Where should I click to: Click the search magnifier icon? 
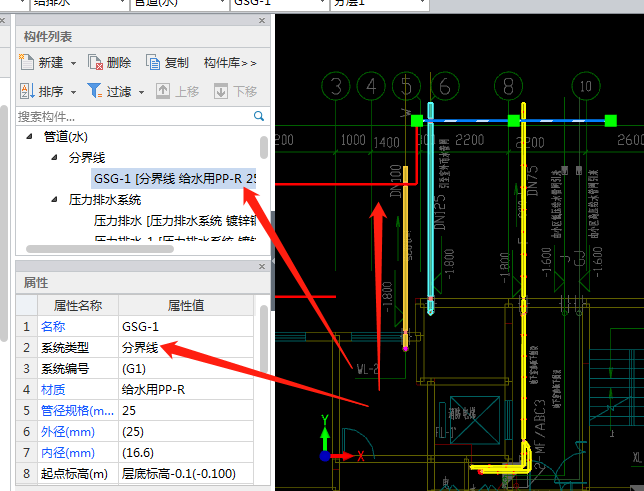point(259,116)
